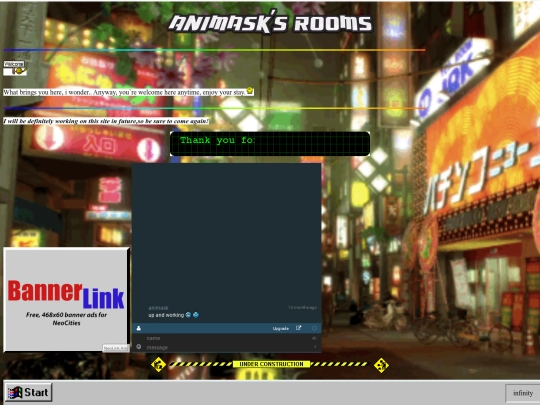The image size is (540, 405).
Task: Click the smiley emoji after welcome text
Action: [250, 91]
